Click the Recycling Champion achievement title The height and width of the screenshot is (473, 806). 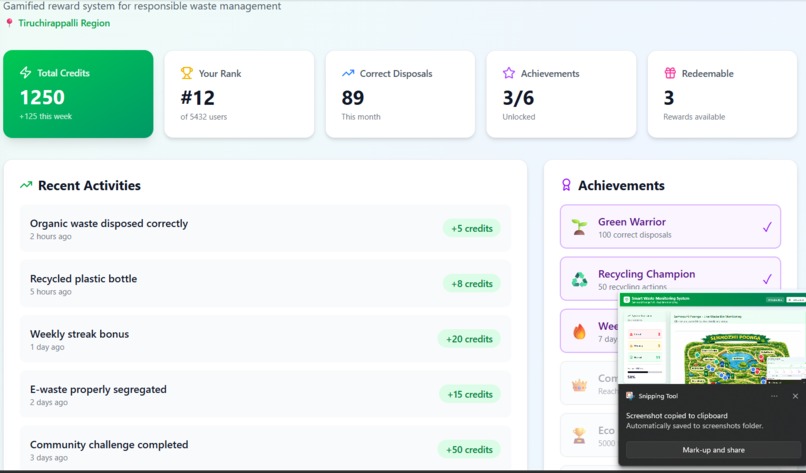[x=646, y=274]
